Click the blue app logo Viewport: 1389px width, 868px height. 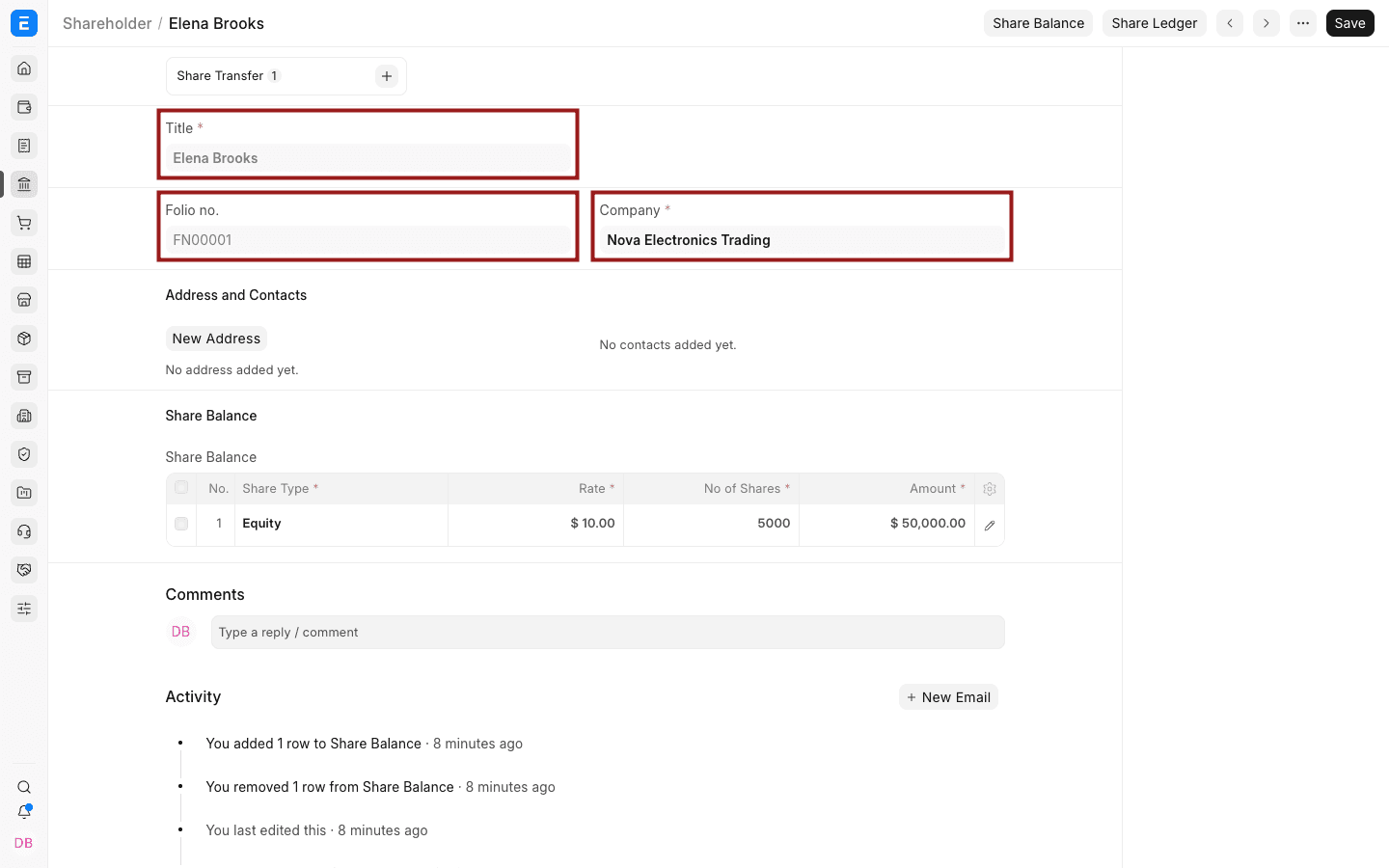(24, 23)
